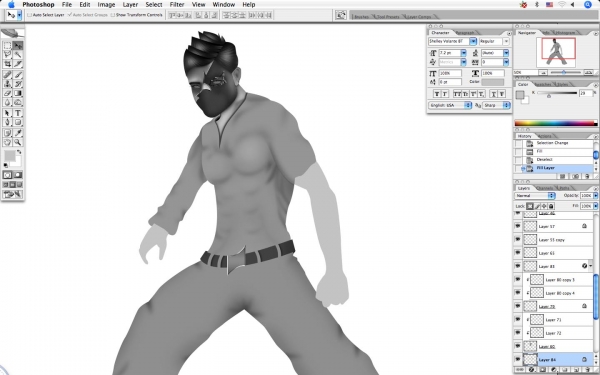This screenshot has width=600, height=375.
Task: Open the Window menu
Action: (x=223, y=5)
